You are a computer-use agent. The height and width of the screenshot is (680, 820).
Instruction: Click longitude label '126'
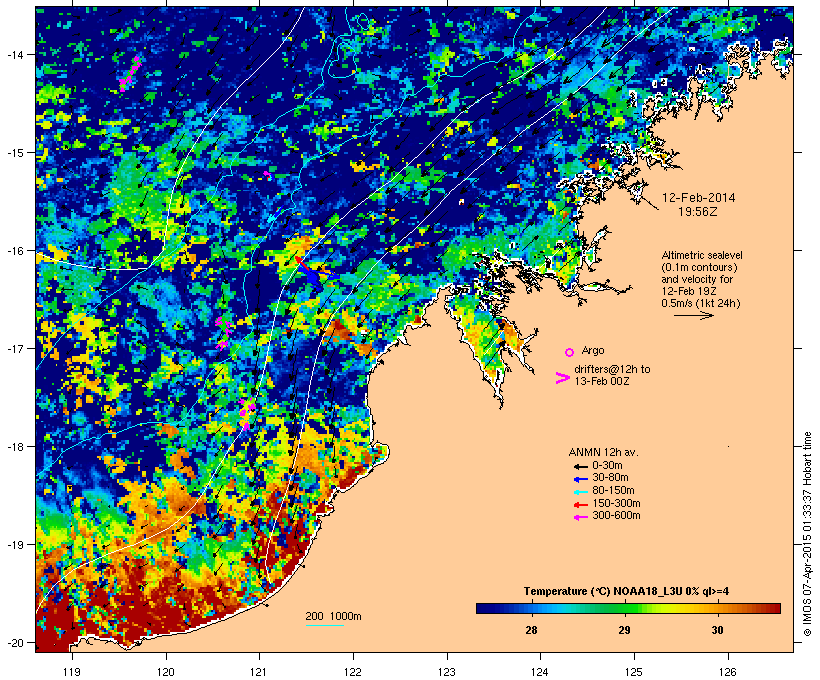(728, 672)
